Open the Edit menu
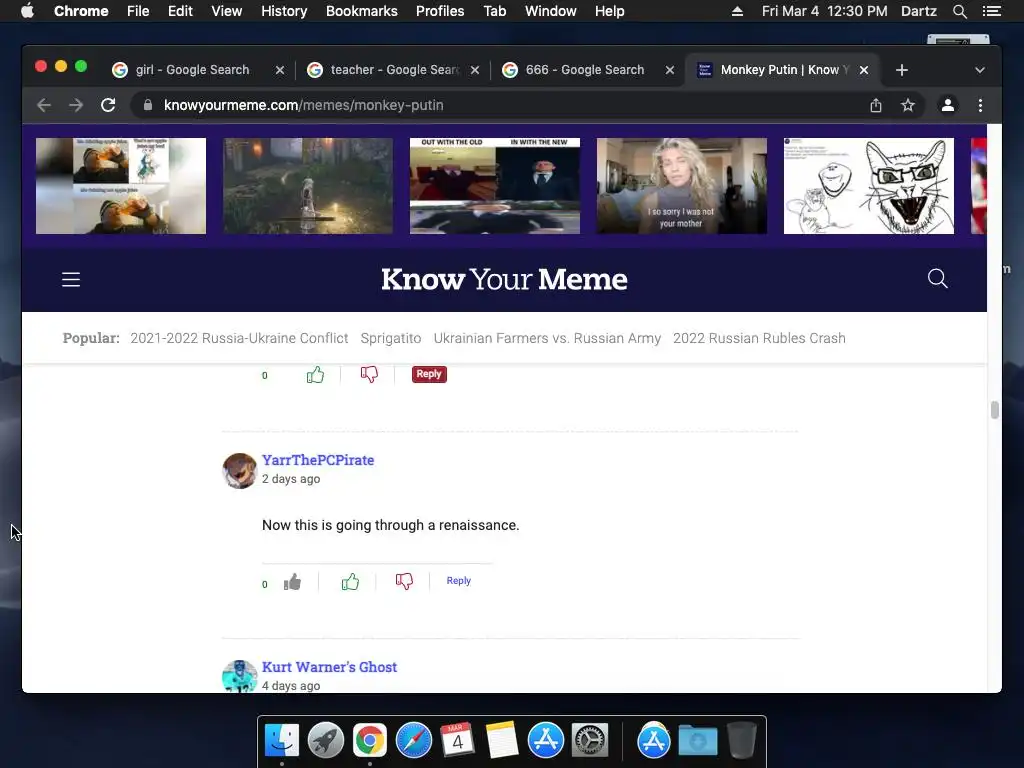This screenshot has width=1024, height=768. (x=180, y=11)
